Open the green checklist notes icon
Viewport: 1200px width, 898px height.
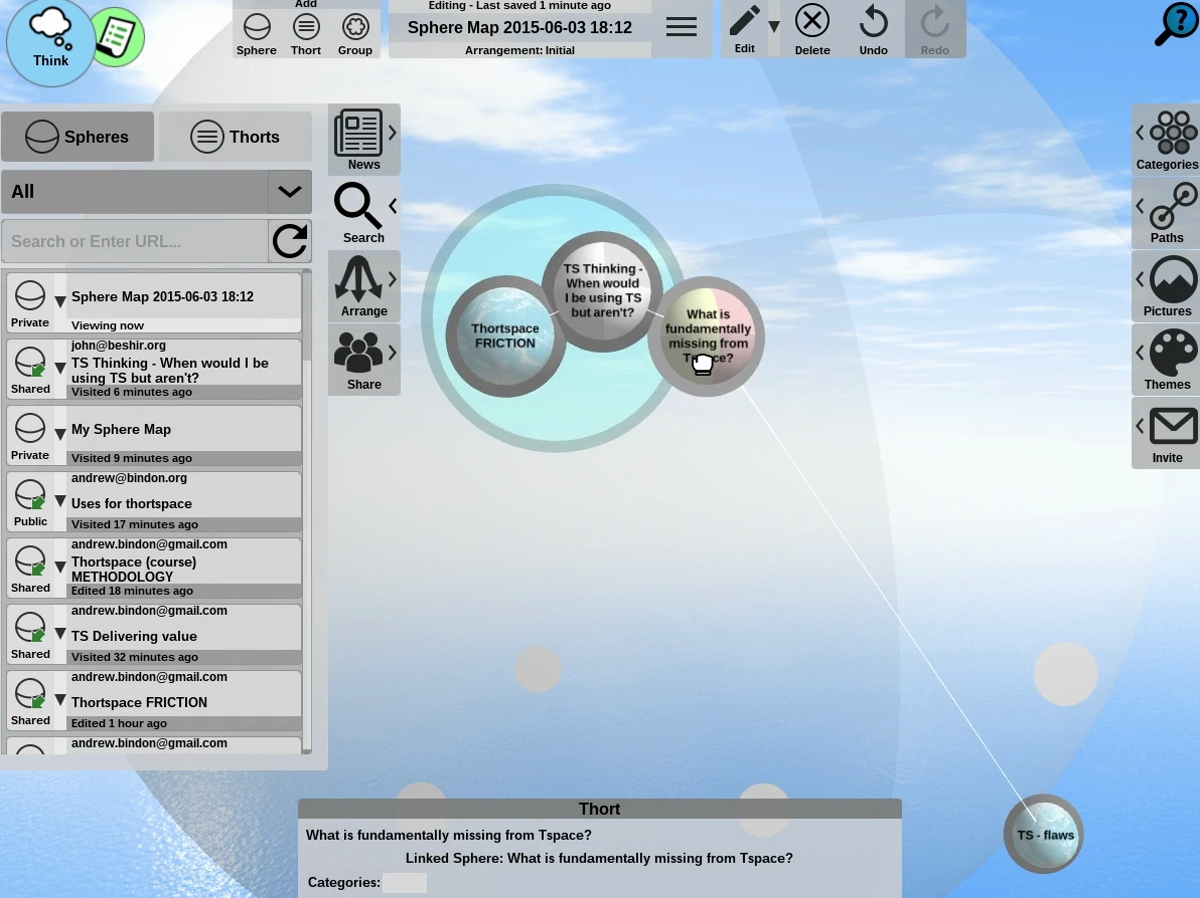coord(121,38)
